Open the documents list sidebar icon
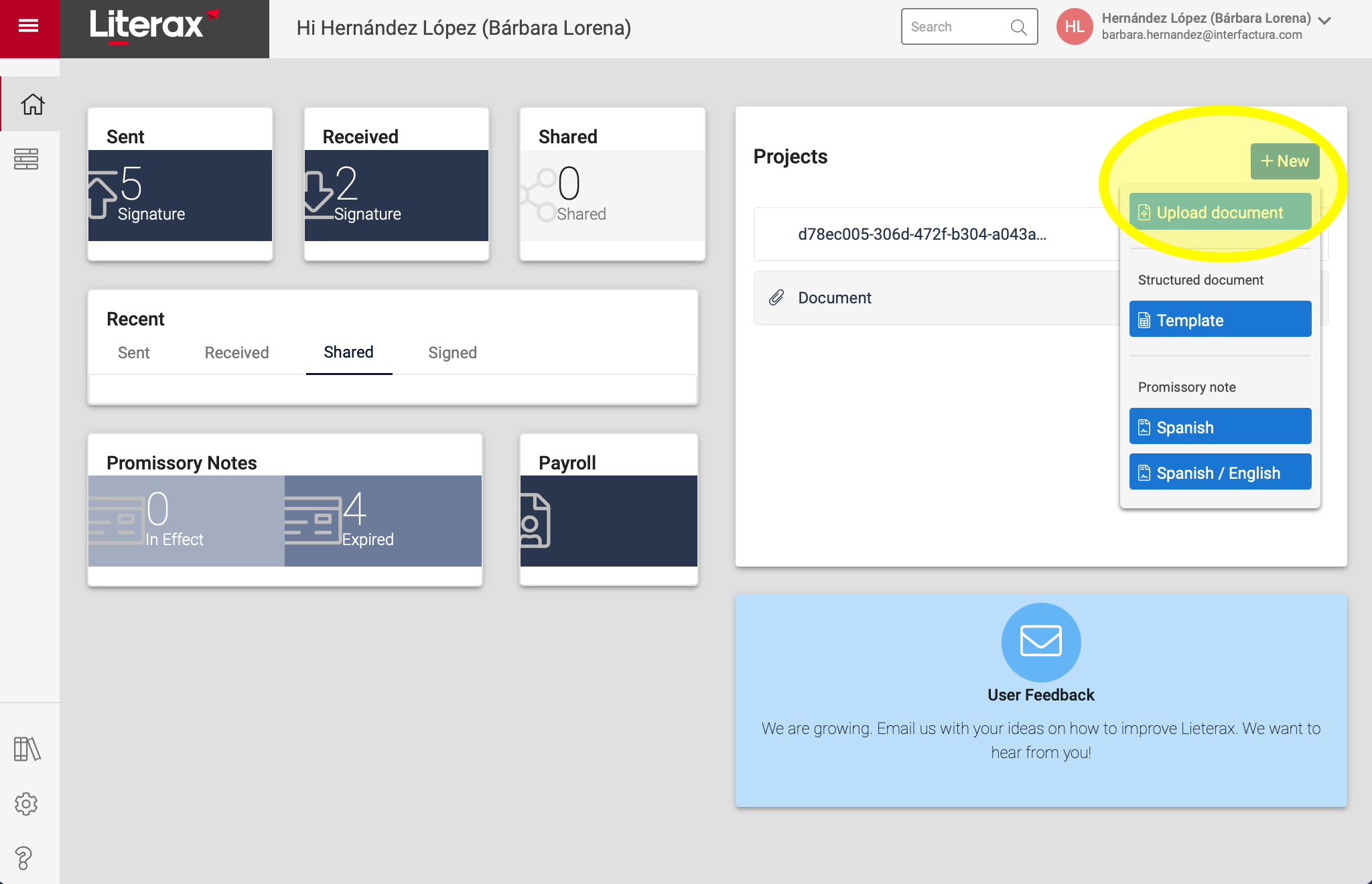The height and width of the screenshot is (884, 1372). 26,159
